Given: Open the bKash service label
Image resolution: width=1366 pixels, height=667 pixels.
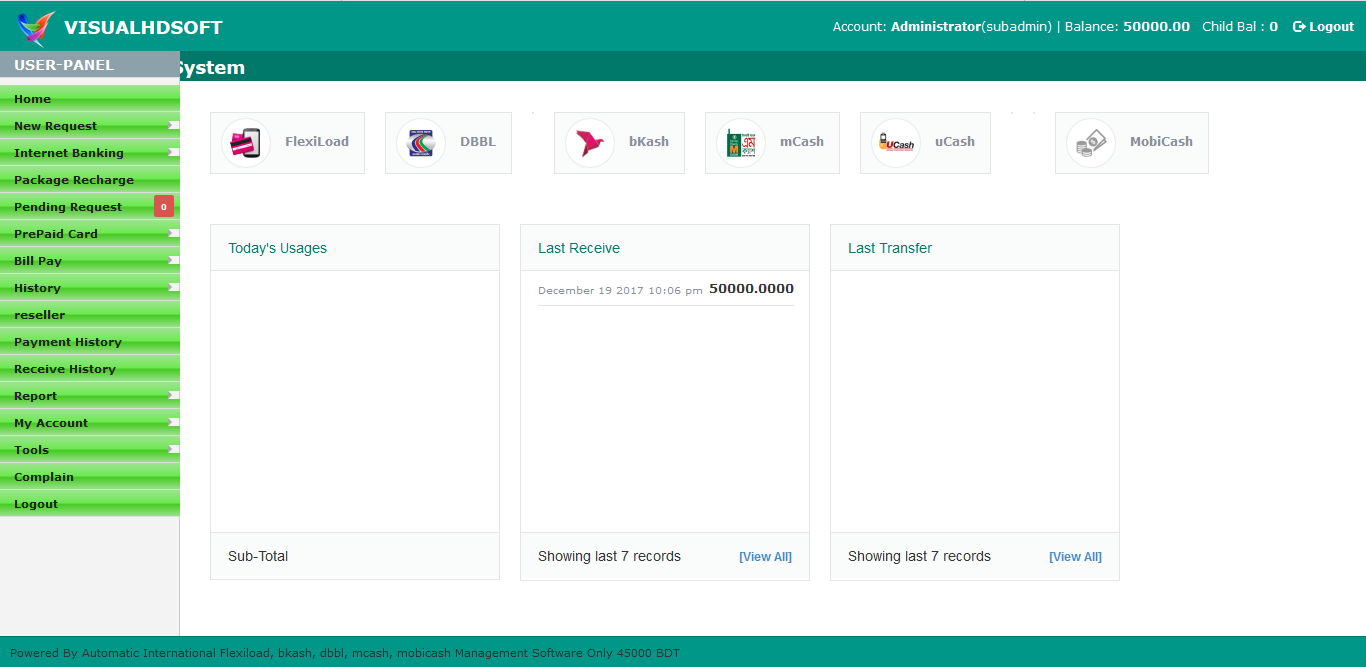Looking at the screenshot, I should coord(649,142).
